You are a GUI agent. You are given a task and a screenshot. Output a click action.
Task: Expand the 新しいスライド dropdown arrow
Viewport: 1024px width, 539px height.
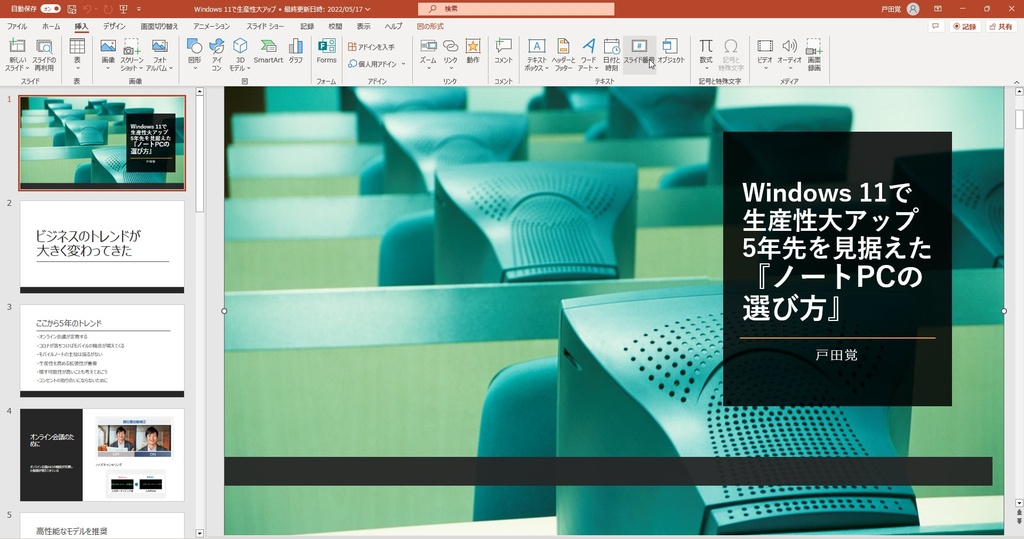click(27, 68)
